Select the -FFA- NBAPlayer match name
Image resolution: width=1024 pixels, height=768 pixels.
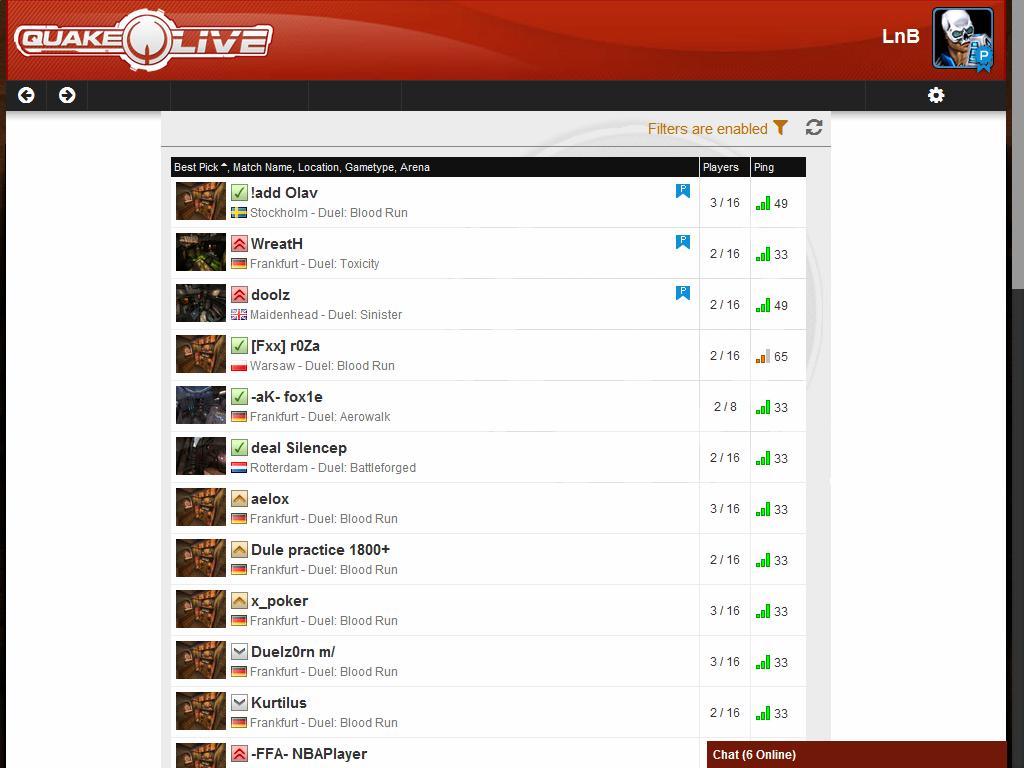(x=309, y=753)
